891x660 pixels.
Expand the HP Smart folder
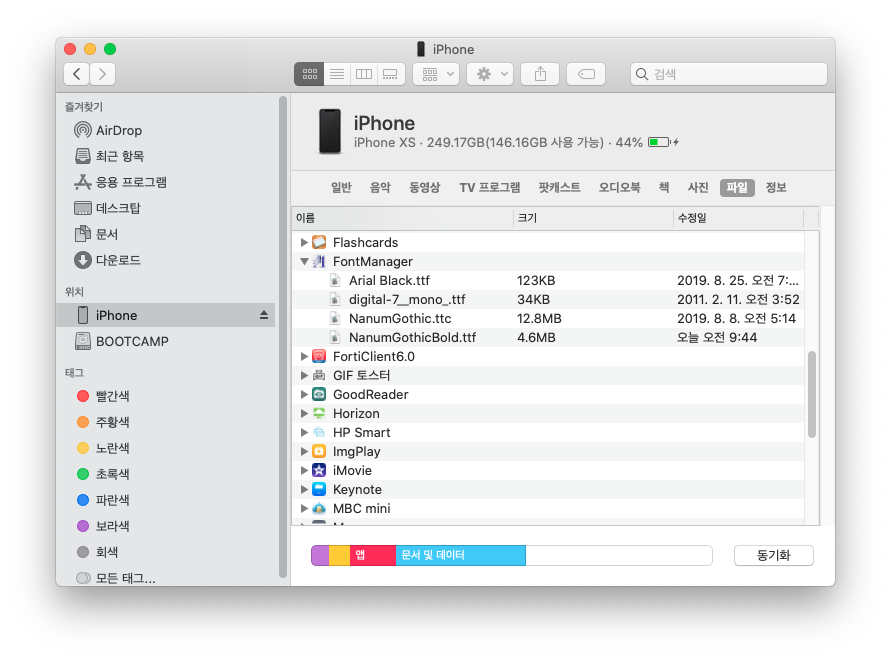click(x=304, y=433)
